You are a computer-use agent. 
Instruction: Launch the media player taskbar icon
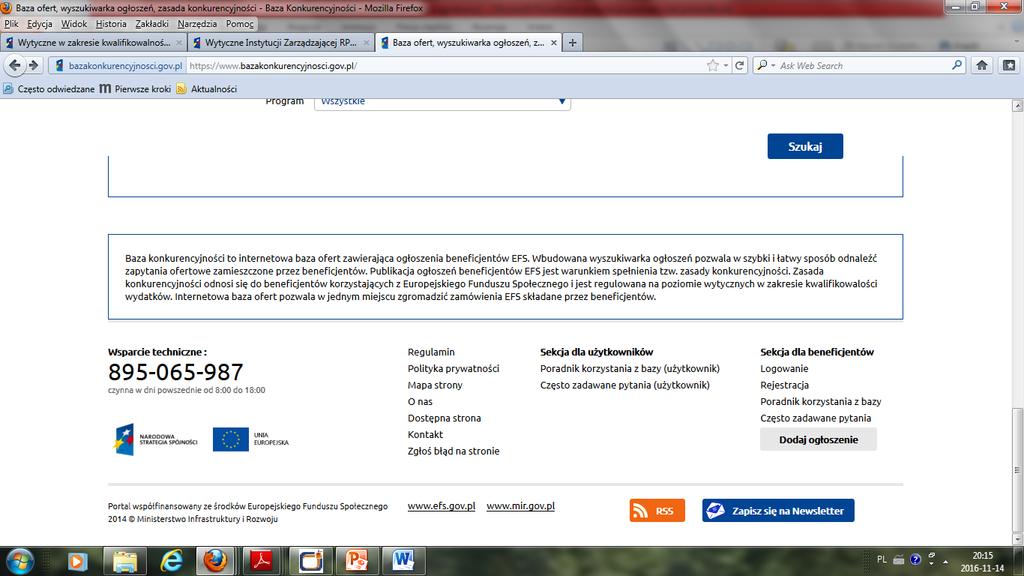pyautogui.click(x=77, y=561)
